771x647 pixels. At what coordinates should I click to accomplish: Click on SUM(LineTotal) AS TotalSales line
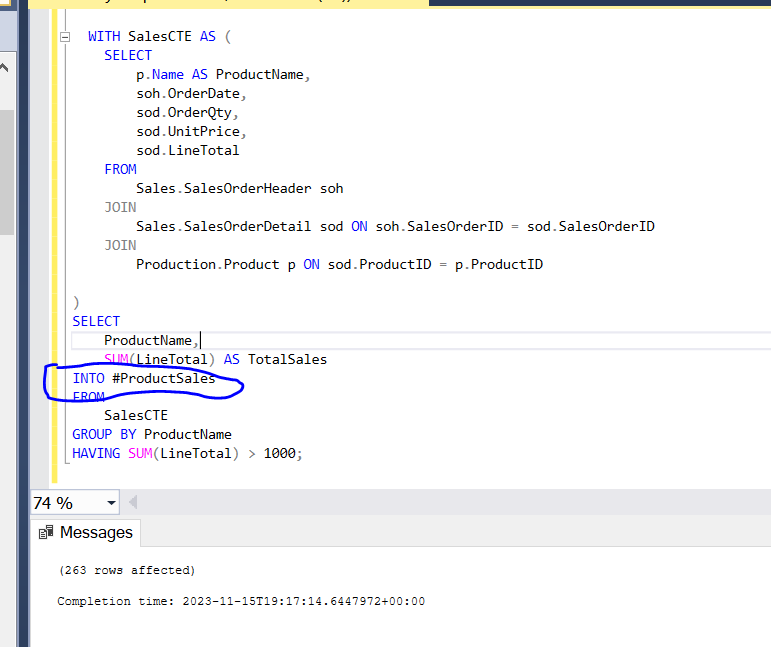tap(215, 359)
